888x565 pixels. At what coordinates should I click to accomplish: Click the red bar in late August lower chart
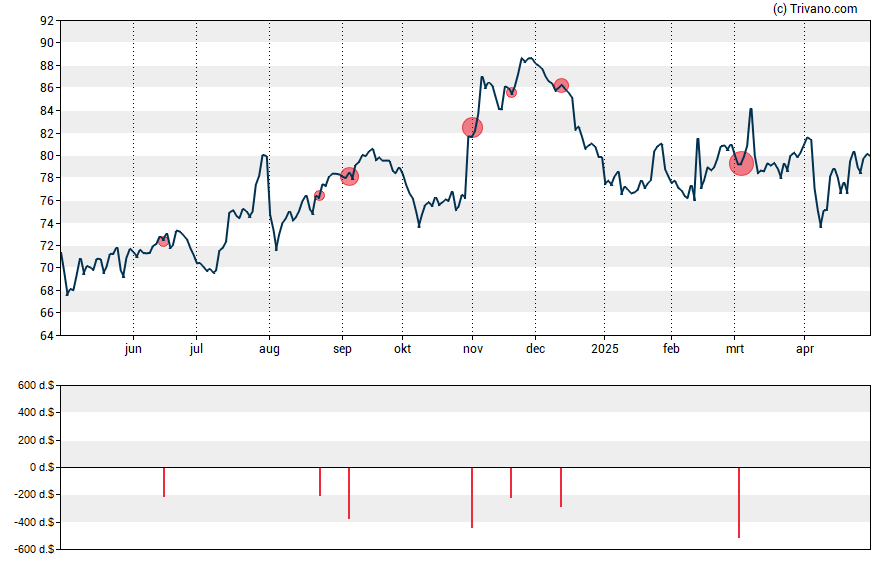pos(320,481)
